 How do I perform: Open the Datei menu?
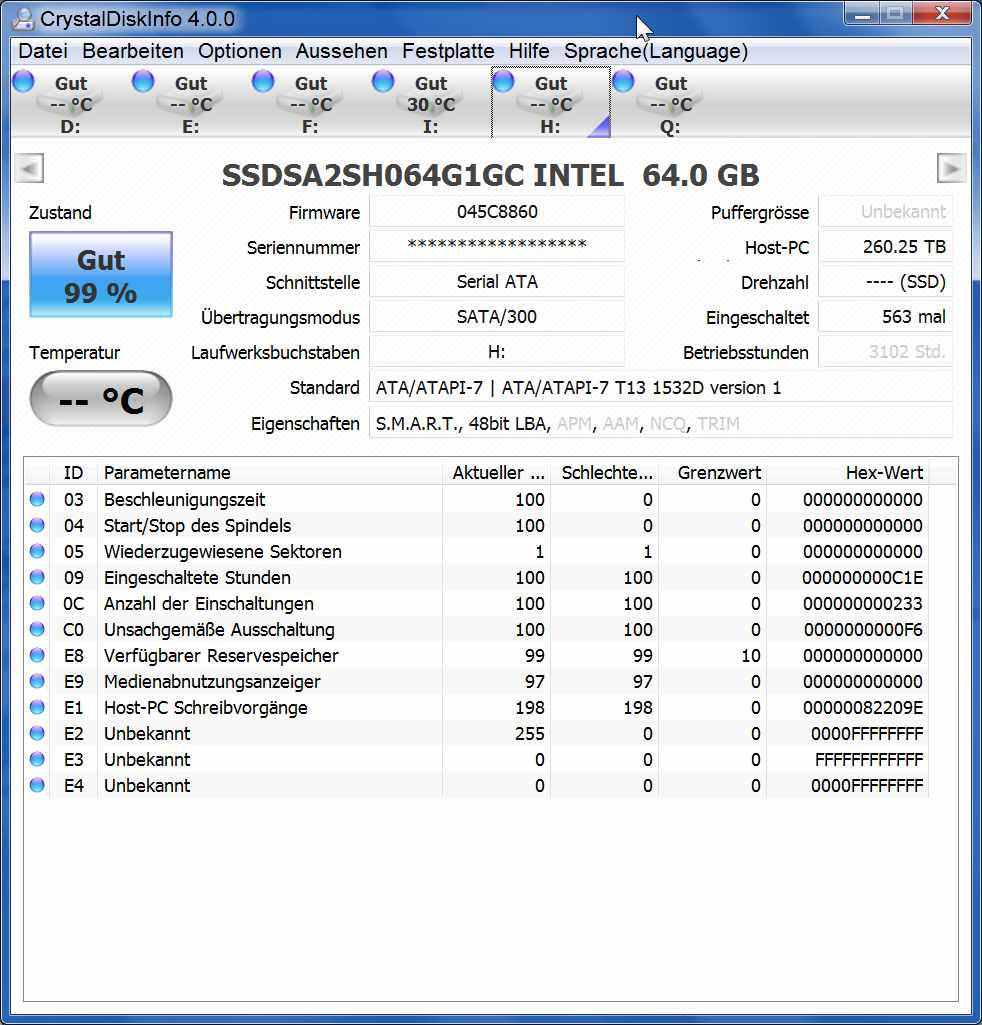pyautogui.click(x=42, y=51)
